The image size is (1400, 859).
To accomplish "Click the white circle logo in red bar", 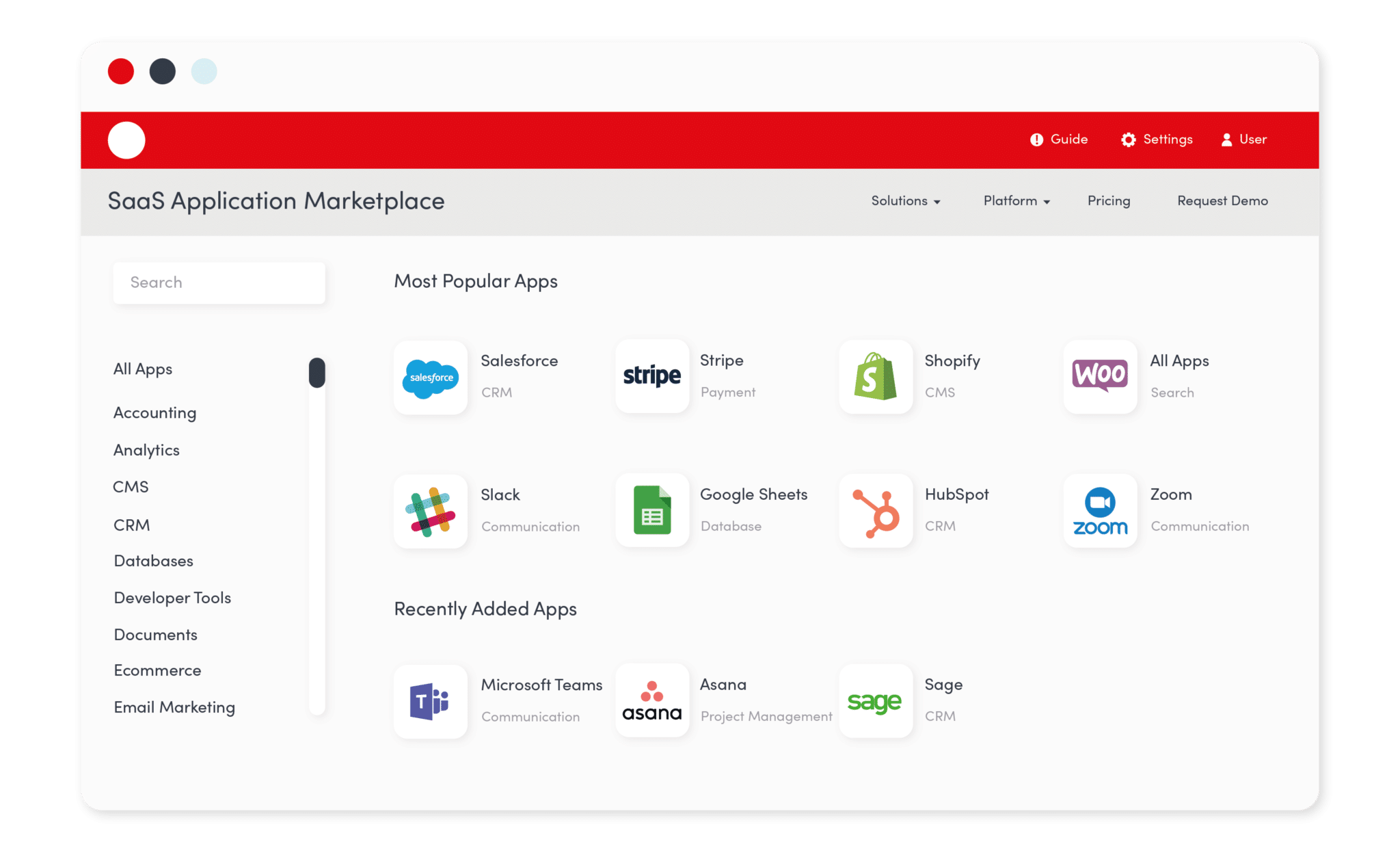I will pos(126,140).
